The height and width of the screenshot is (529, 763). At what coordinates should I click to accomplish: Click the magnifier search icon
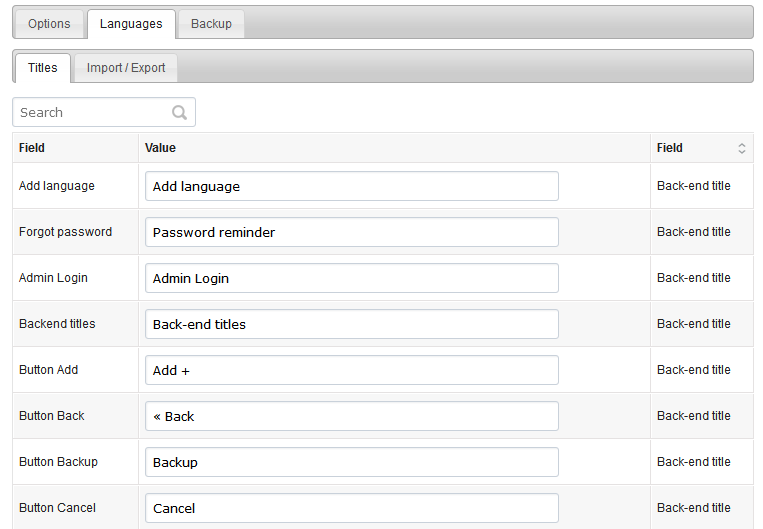179,112
